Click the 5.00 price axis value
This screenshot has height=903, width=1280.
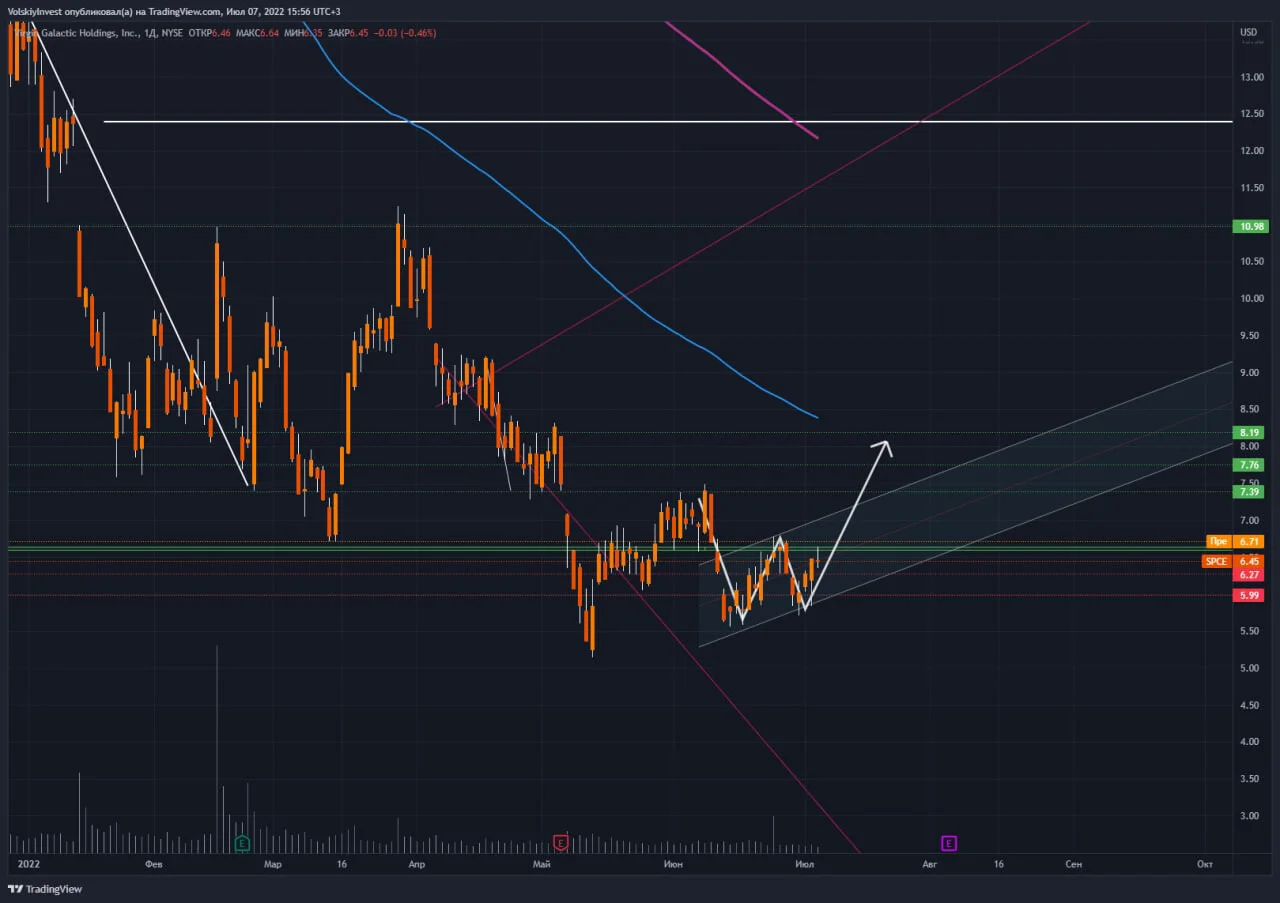tap(1250, 668)
